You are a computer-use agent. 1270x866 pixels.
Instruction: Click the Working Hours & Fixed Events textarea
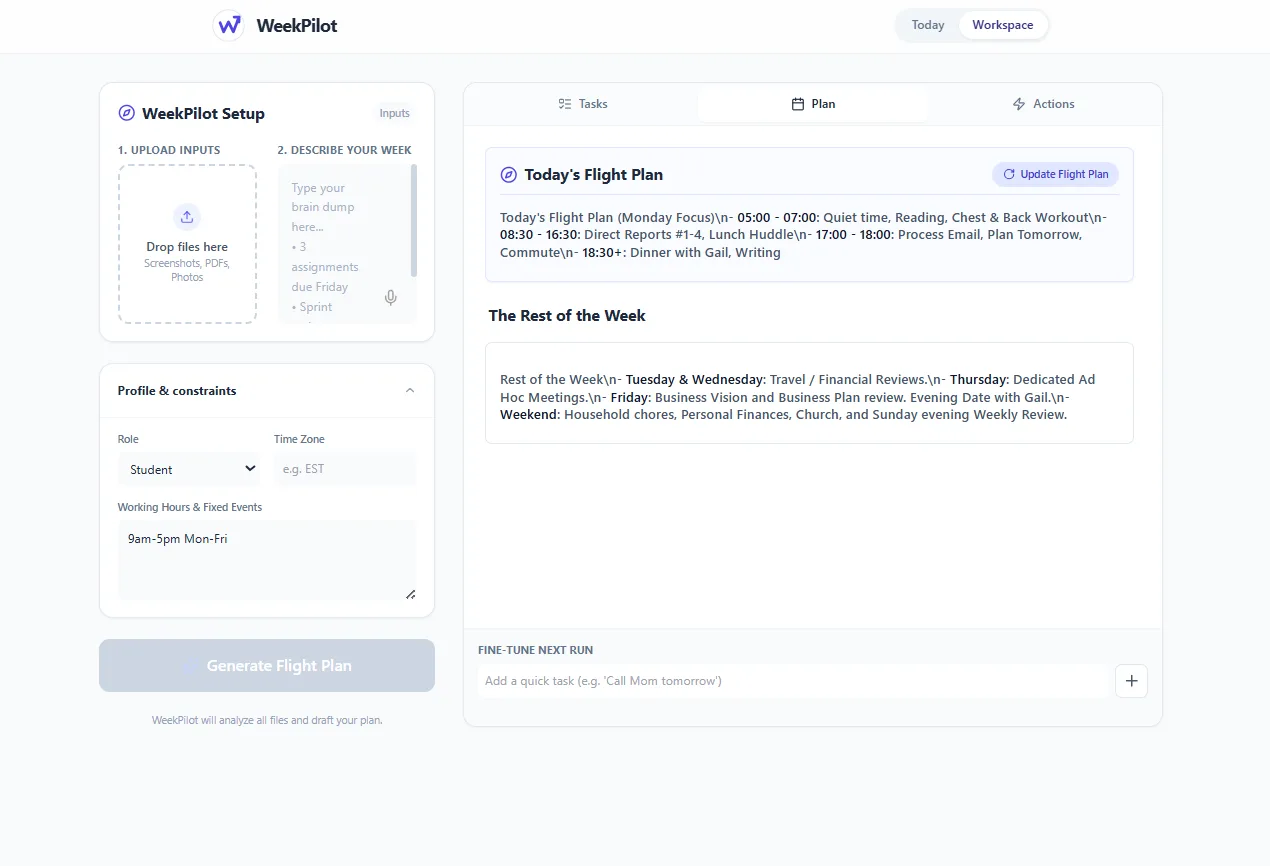point(267,560)
